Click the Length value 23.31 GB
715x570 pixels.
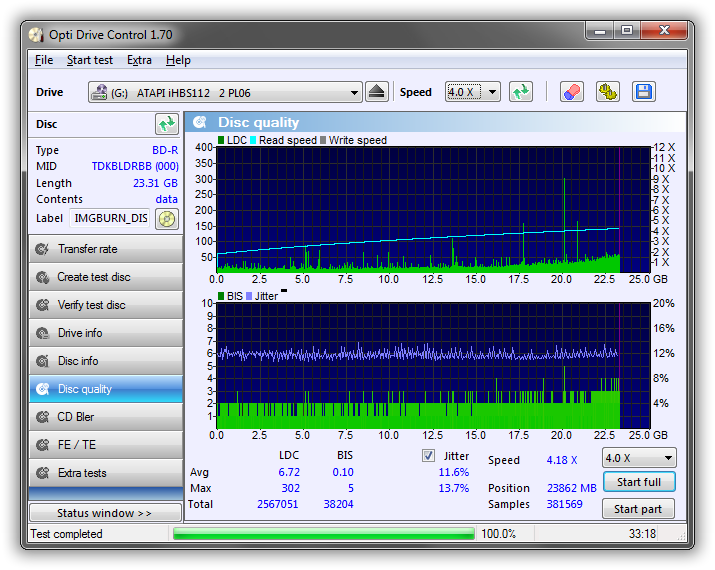[155, 183]
